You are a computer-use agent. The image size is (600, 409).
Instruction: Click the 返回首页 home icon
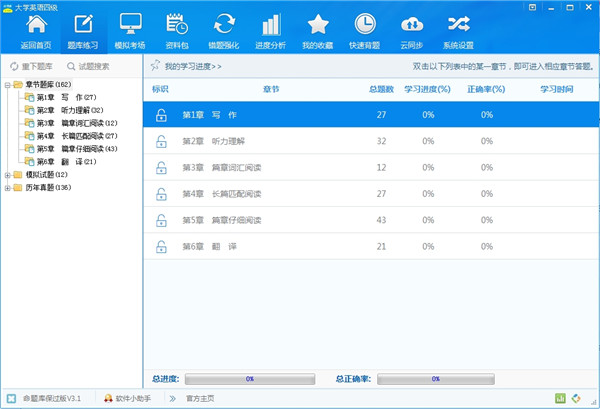[x=36, y=24]
